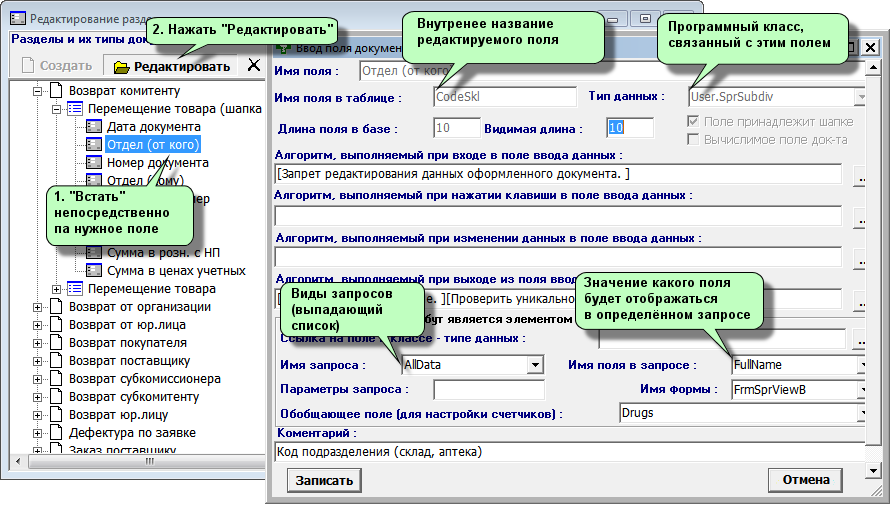Select the Сумма в ценах учетных row

177,271
